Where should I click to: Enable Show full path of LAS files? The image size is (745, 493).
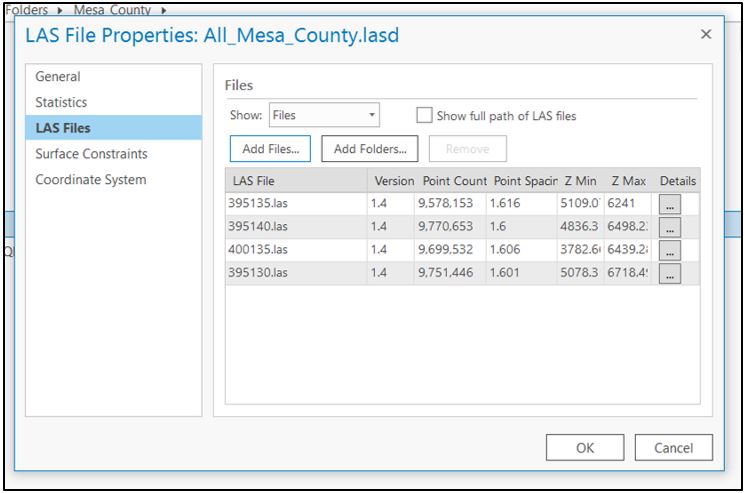pyautogui.click(x=424, y=115)
